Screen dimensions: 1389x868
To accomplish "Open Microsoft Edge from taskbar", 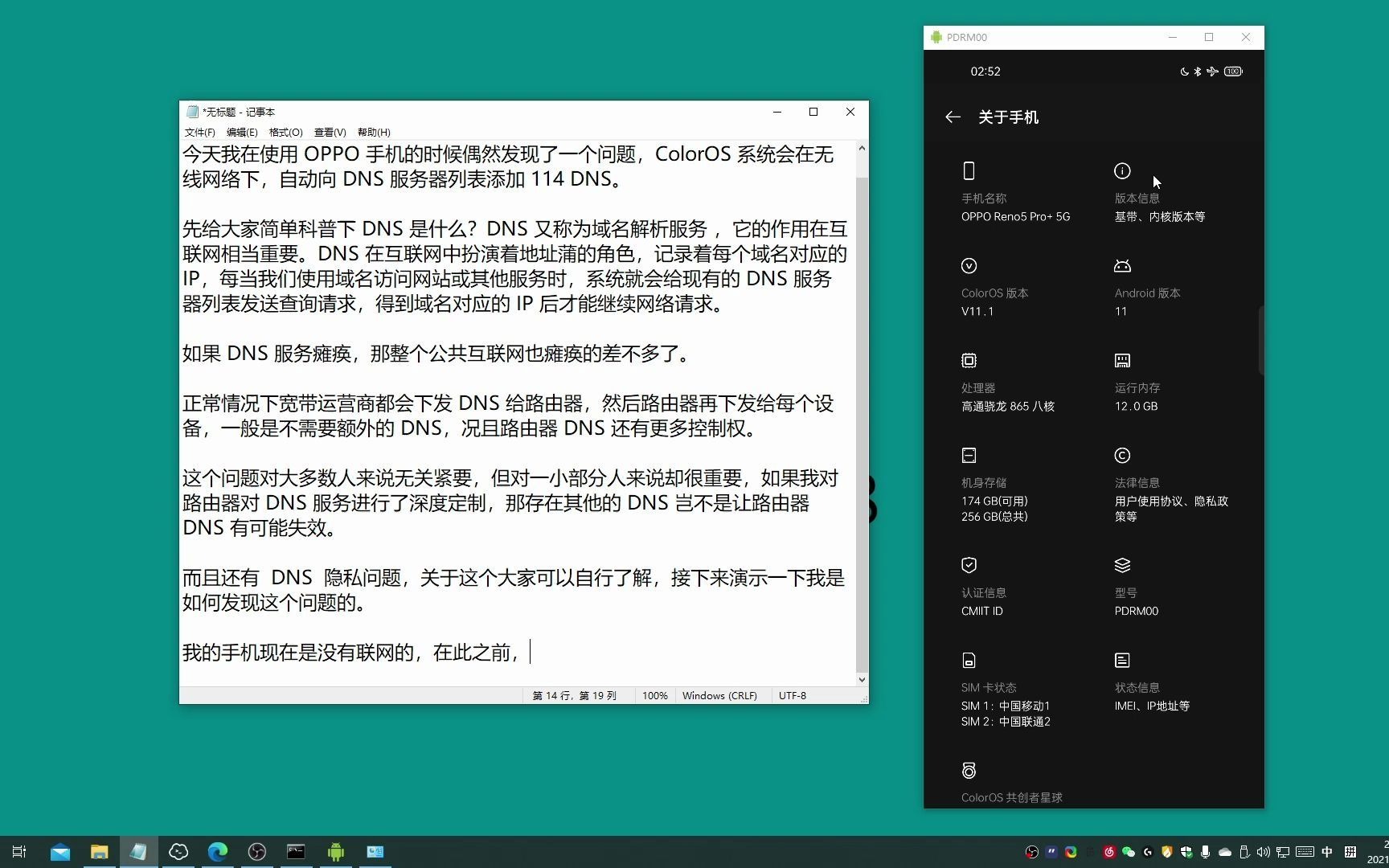I will pyautogui.click(x=217, y=852).
